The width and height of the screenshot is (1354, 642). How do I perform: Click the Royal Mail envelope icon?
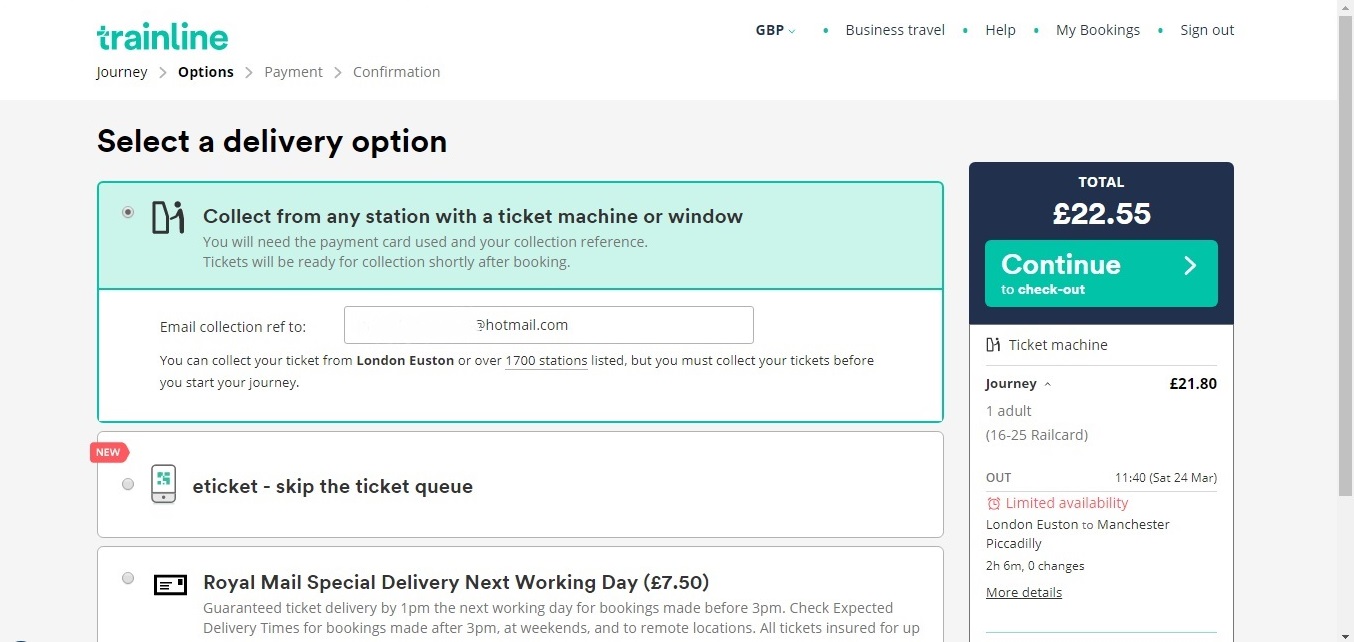pos(170,585)
